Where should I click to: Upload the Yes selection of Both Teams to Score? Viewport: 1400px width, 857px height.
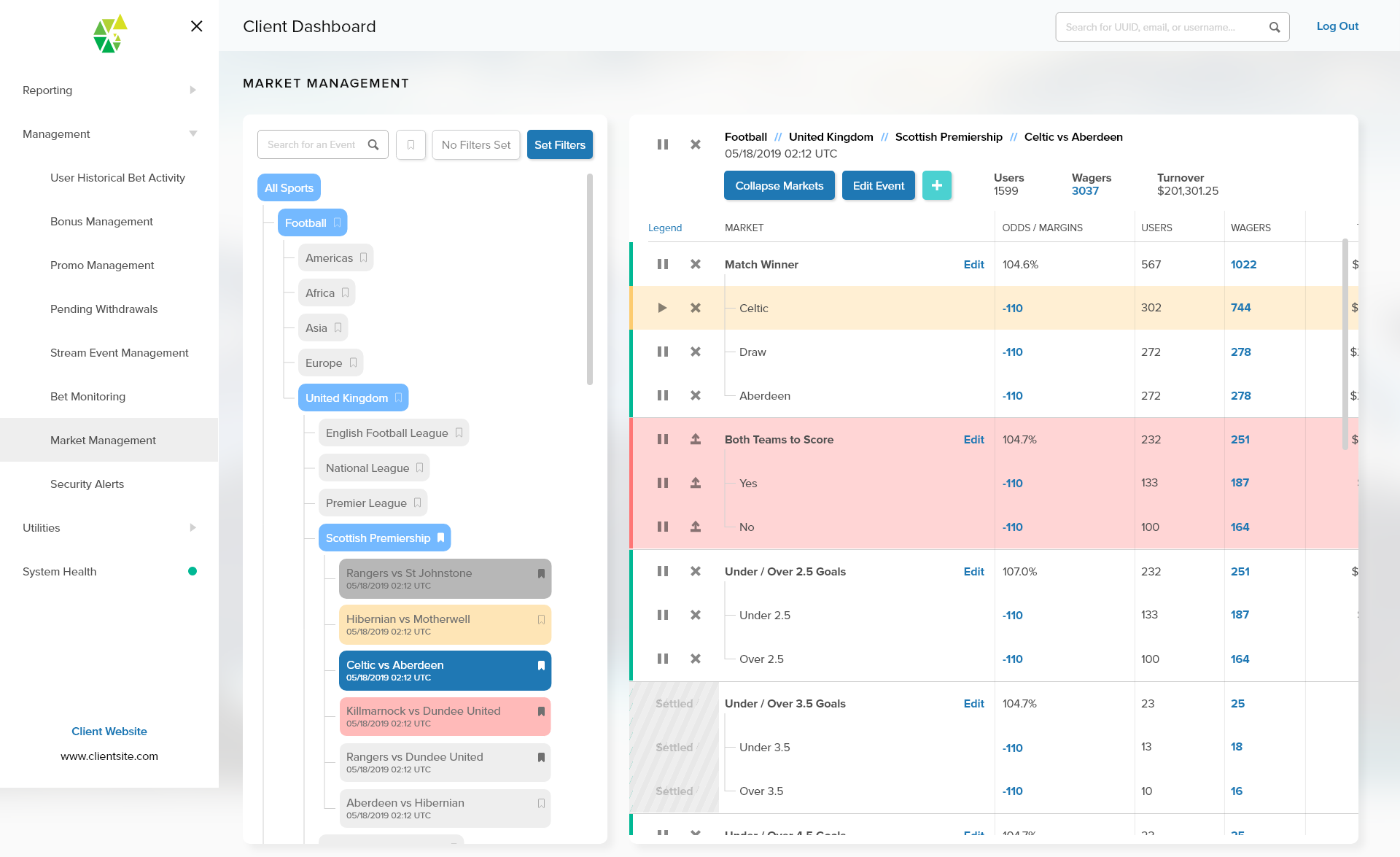695,483
